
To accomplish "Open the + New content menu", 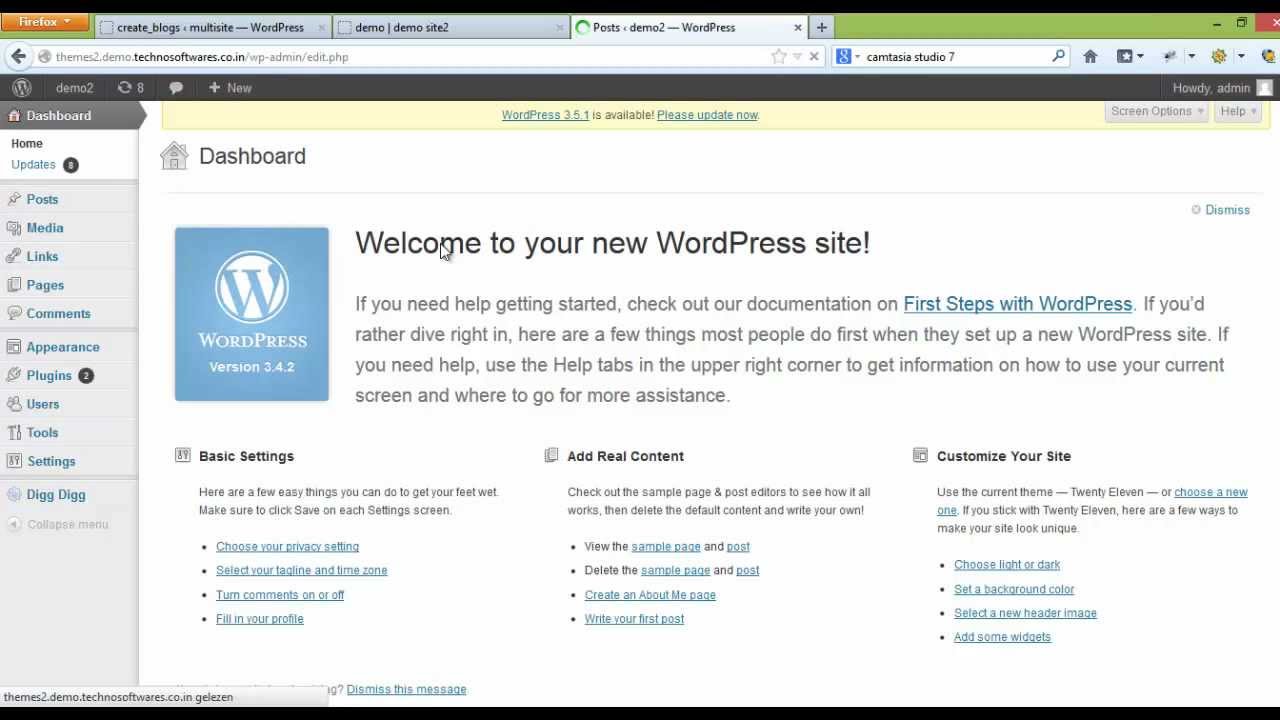I will pos(229,88).
